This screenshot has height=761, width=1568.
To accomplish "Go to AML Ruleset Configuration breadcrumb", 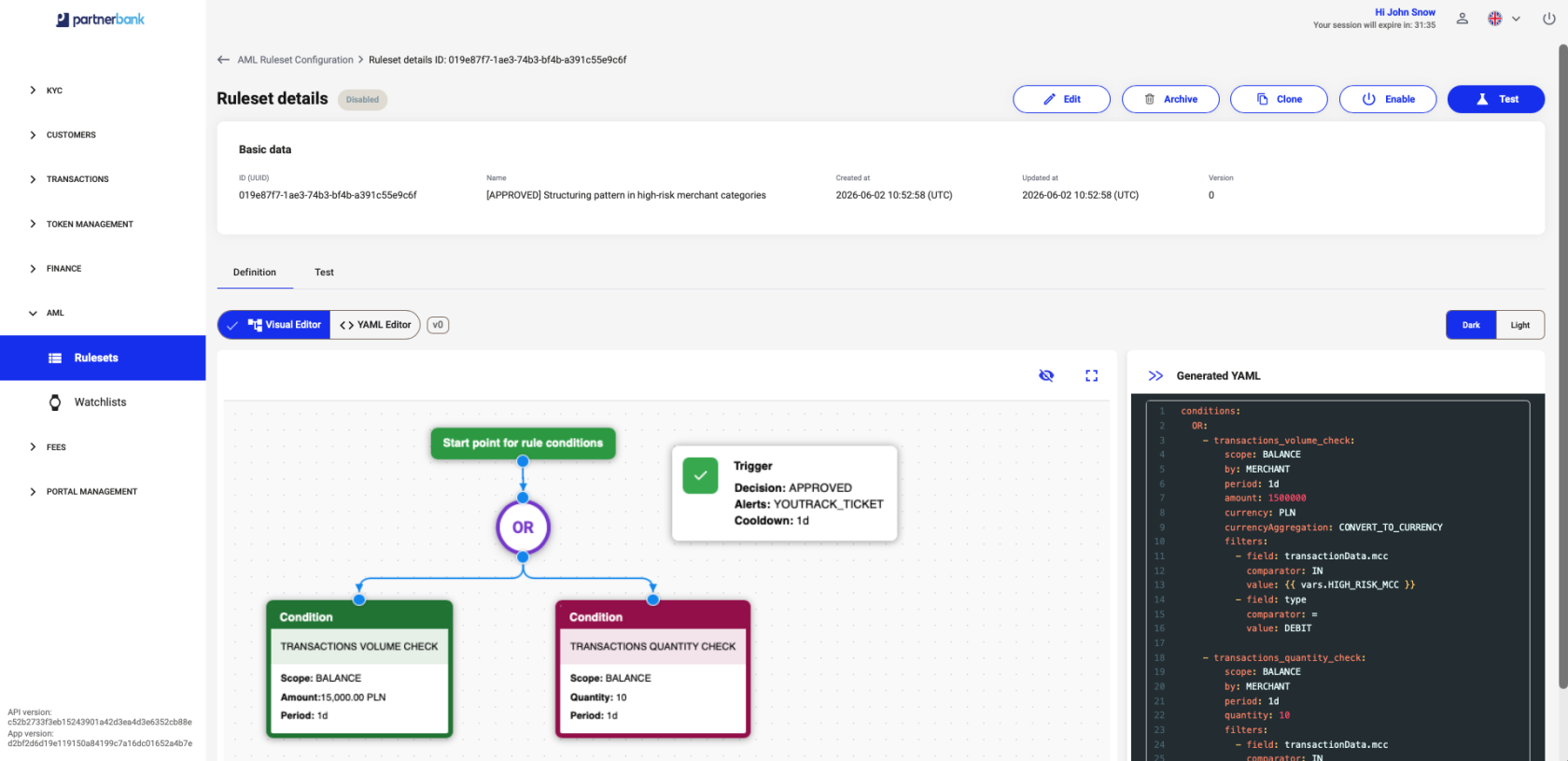I will tap(295, 60).
